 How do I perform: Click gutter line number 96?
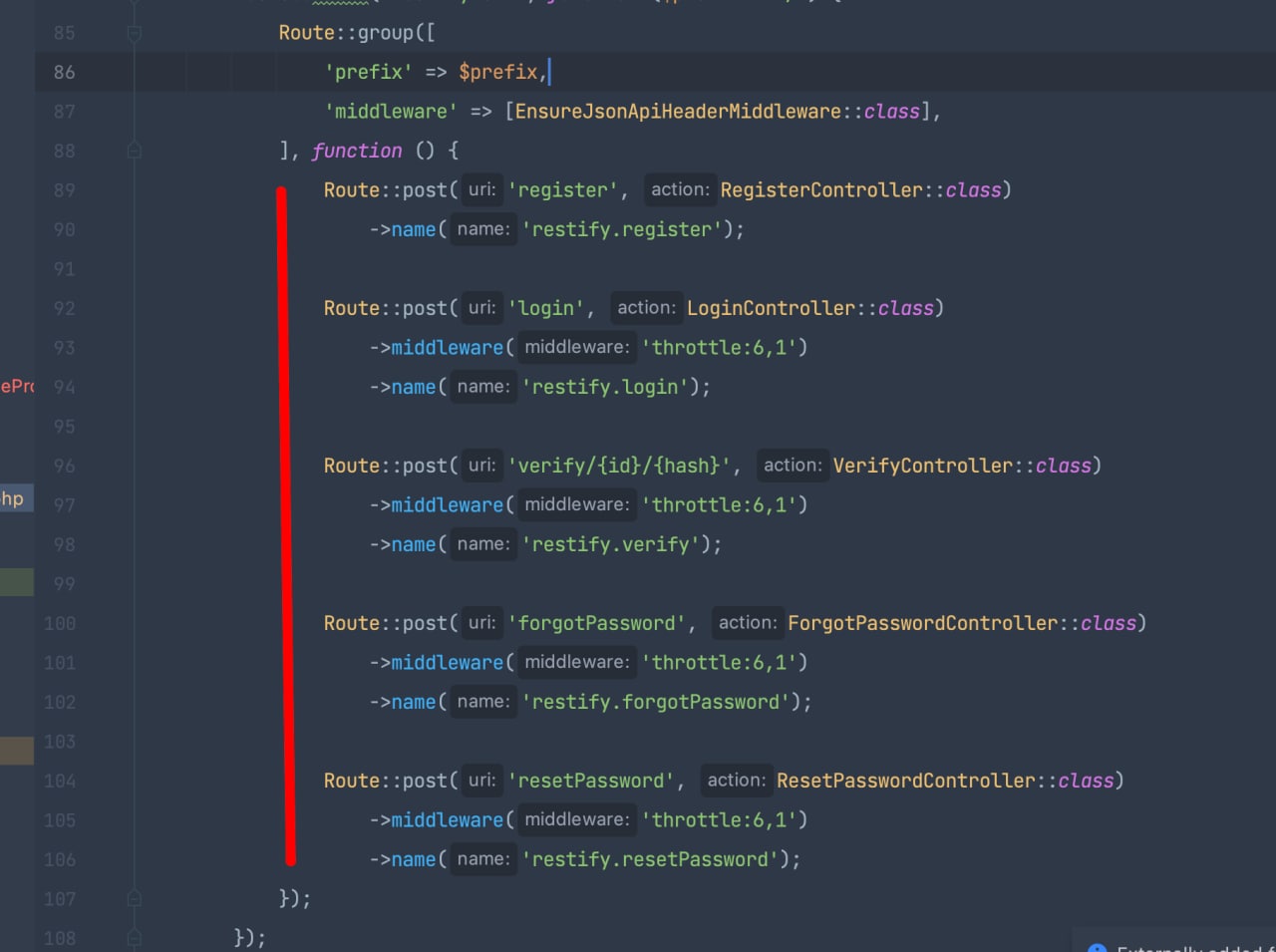pyautogui.click(x=64, y=466)
